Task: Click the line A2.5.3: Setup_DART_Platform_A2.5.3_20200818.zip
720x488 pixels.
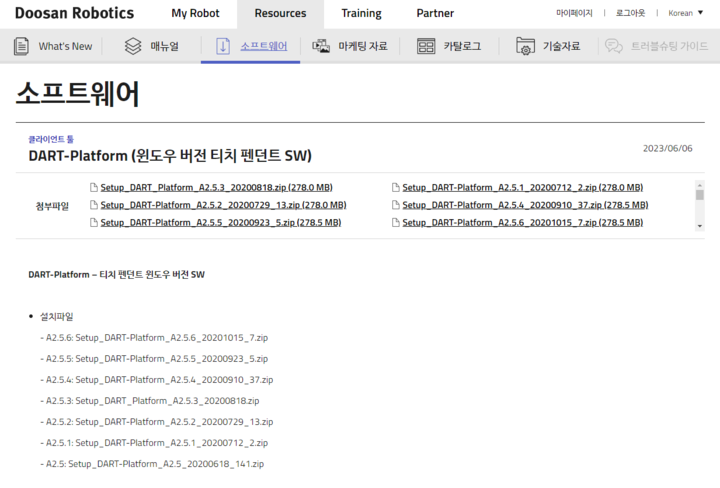Action: tap(150, 401)
